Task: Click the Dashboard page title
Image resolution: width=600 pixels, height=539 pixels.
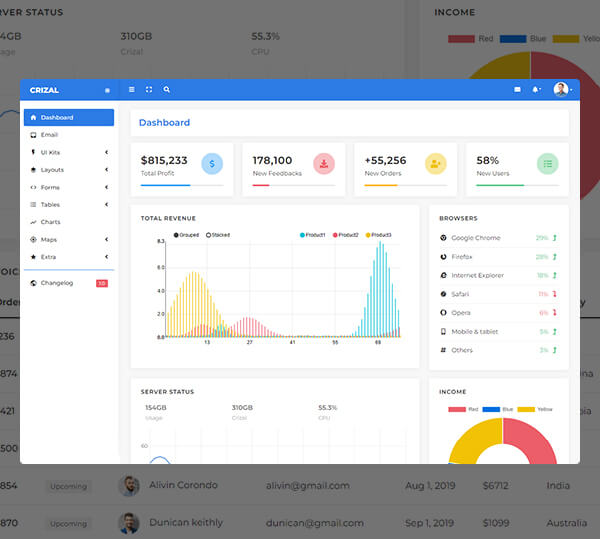Action: tap(165, 122)
